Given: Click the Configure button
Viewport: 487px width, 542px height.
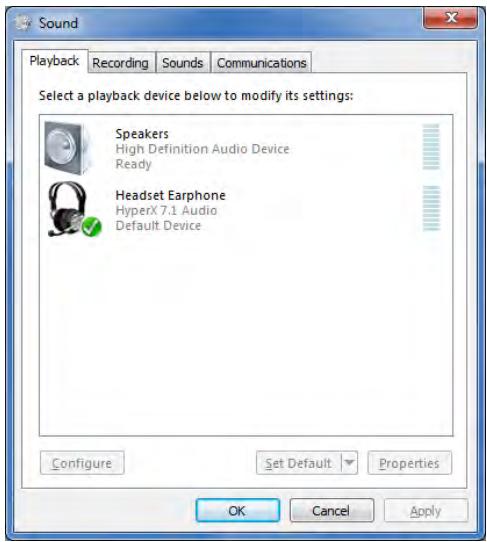Looking at the screenshot, I should (x=82, y=462).
